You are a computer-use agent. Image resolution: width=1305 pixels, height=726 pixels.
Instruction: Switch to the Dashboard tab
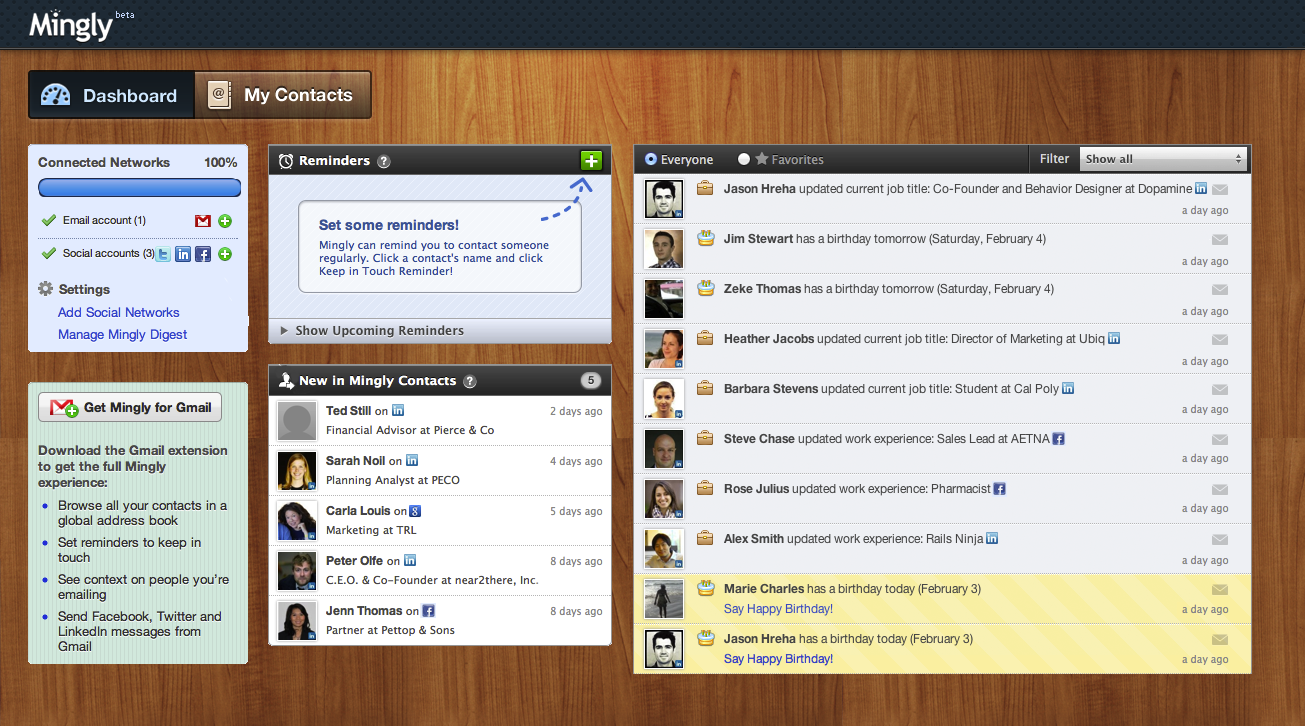[111, 95]
